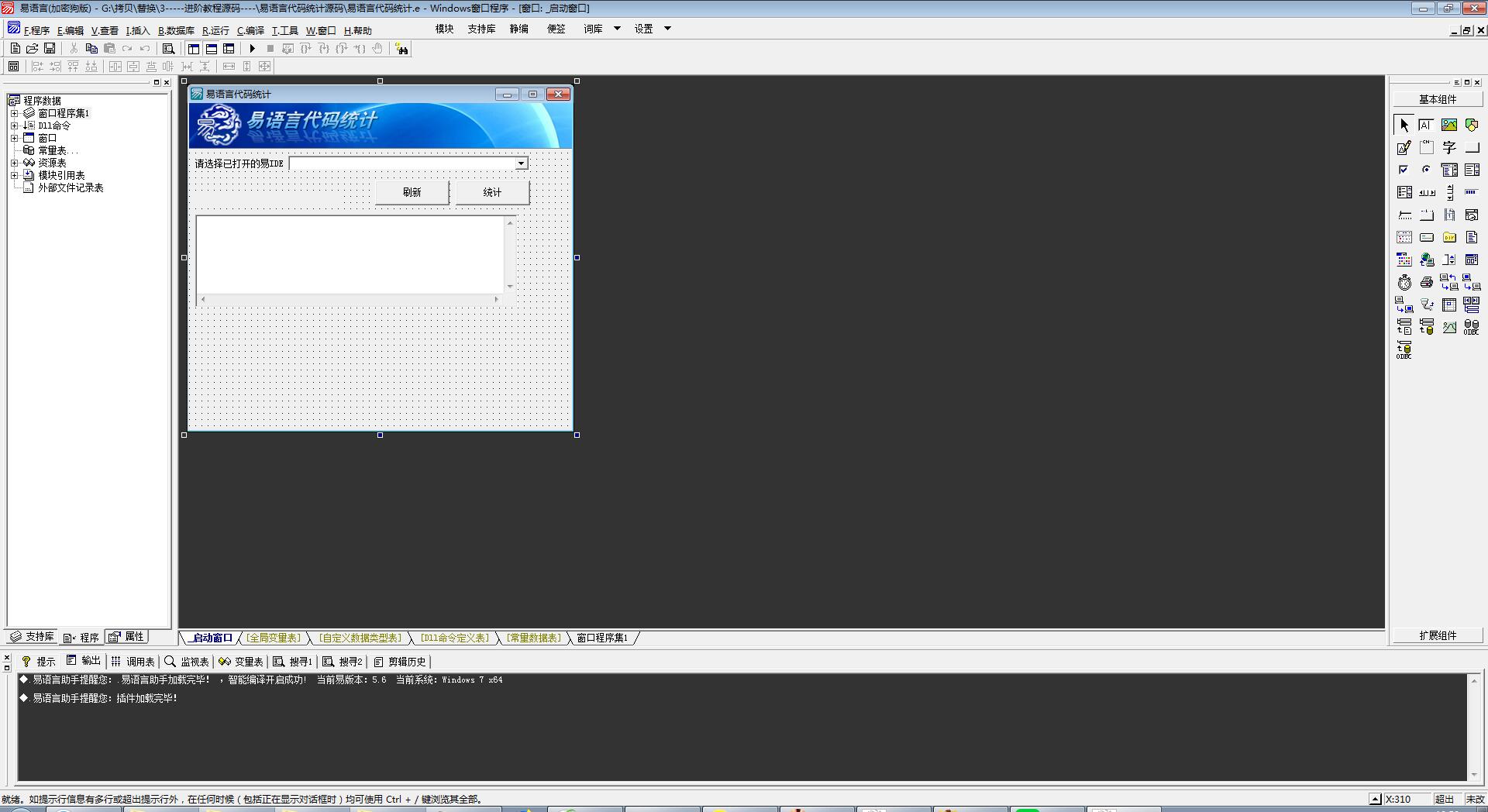
Task: Toggle the component box view button
Action: coord(229,49)
